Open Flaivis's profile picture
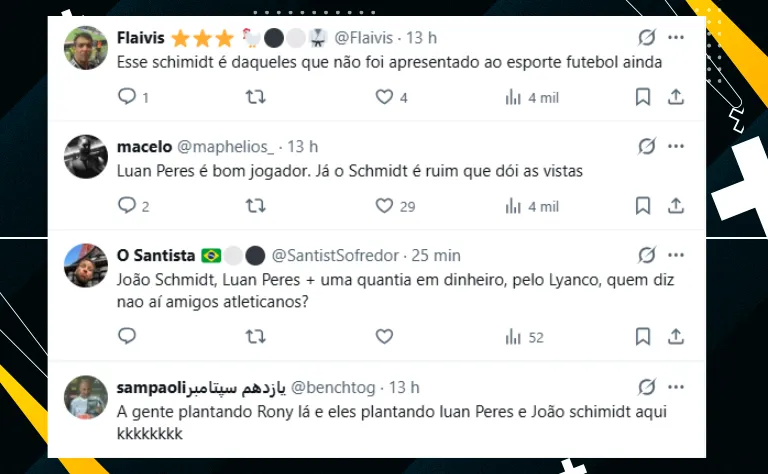This screenshot has width=768, height=474. [x=86, y=47]
